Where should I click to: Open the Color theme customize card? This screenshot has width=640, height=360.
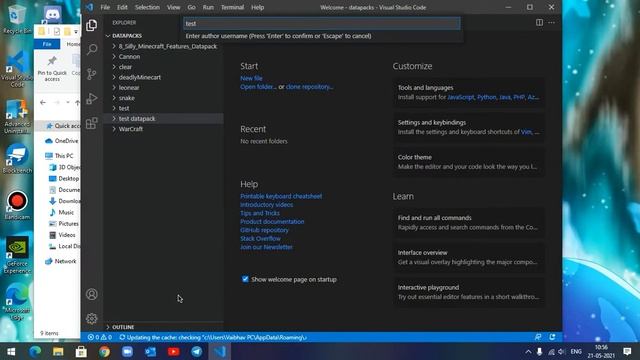click(469, 162)
